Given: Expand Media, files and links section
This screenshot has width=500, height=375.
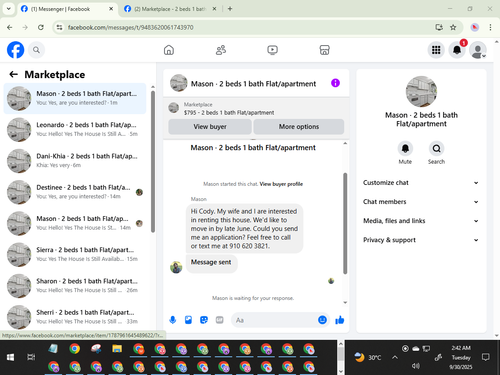Looking at the screenshot, I should tap(421, 221).
